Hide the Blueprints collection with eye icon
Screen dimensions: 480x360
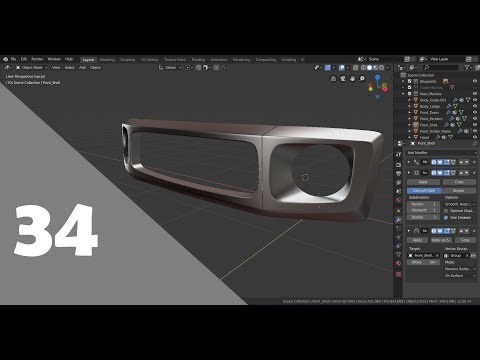475,81
